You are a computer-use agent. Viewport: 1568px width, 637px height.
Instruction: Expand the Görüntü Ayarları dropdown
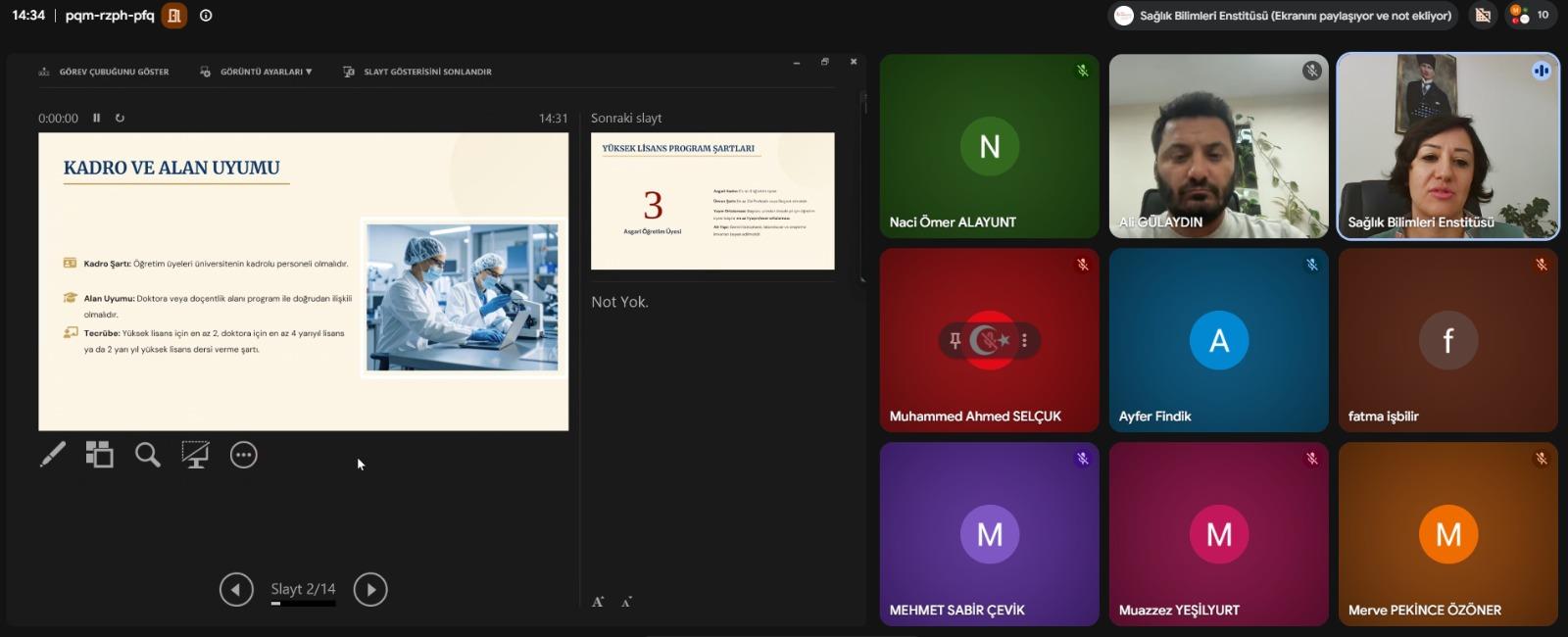pos(257,72)
